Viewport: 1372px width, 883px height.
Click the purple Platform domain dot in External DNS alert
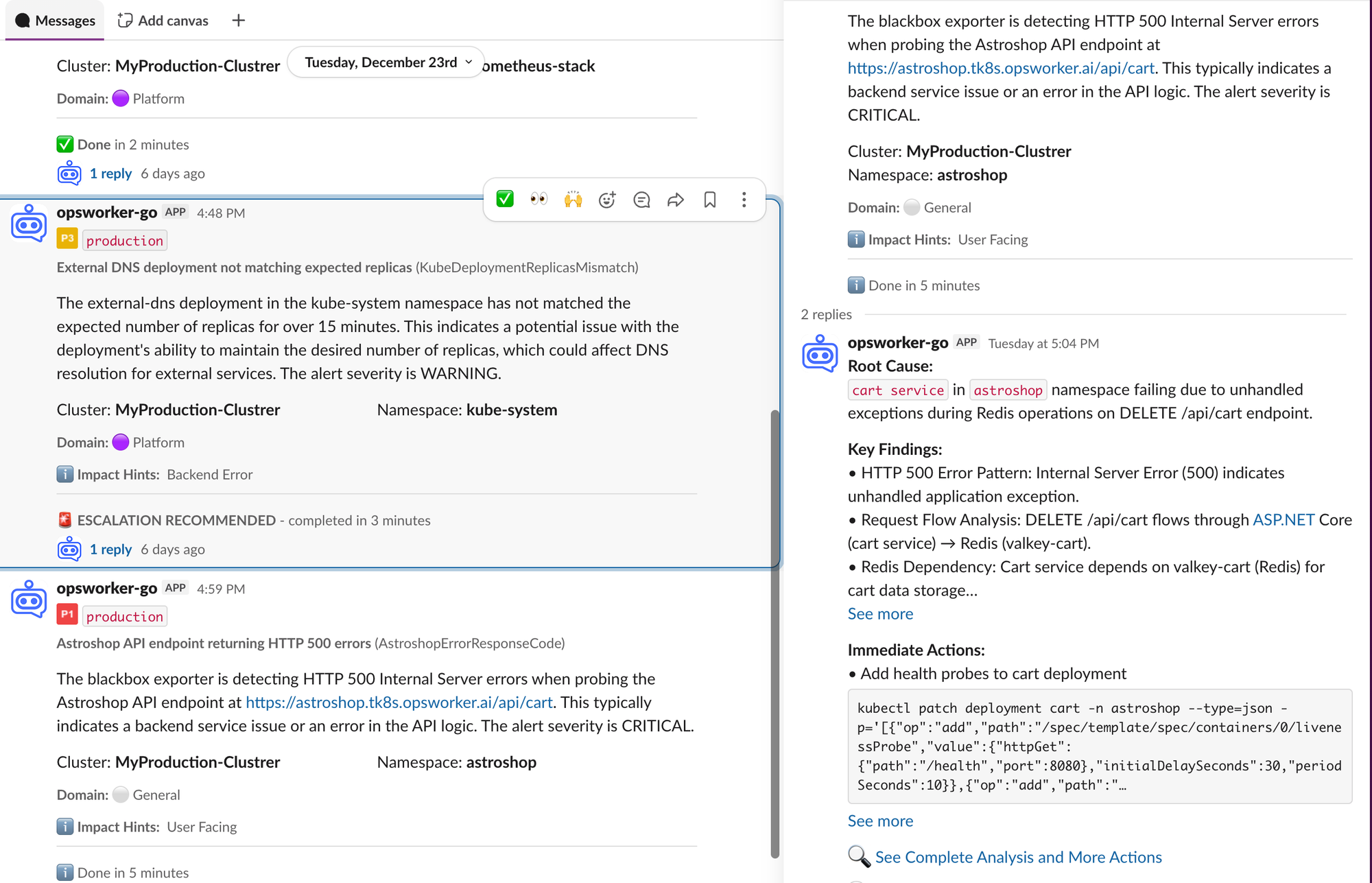pyautogui.click(x=121, y=443)
